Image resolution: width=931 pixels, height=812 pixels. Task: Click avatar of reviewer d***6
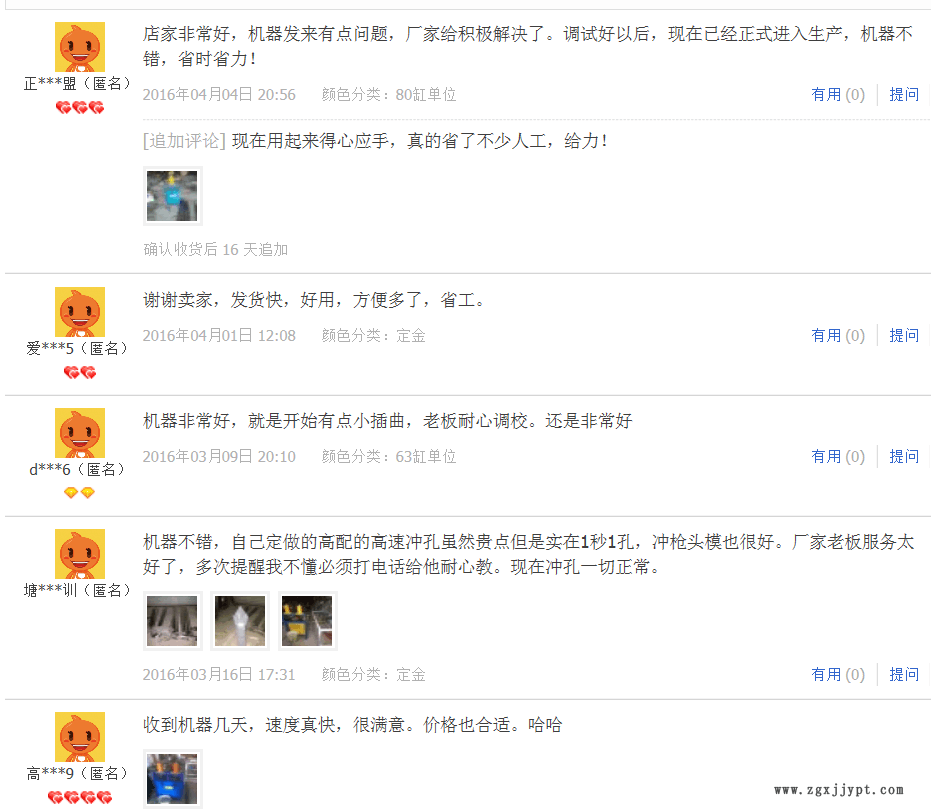(x=80, y=433)
